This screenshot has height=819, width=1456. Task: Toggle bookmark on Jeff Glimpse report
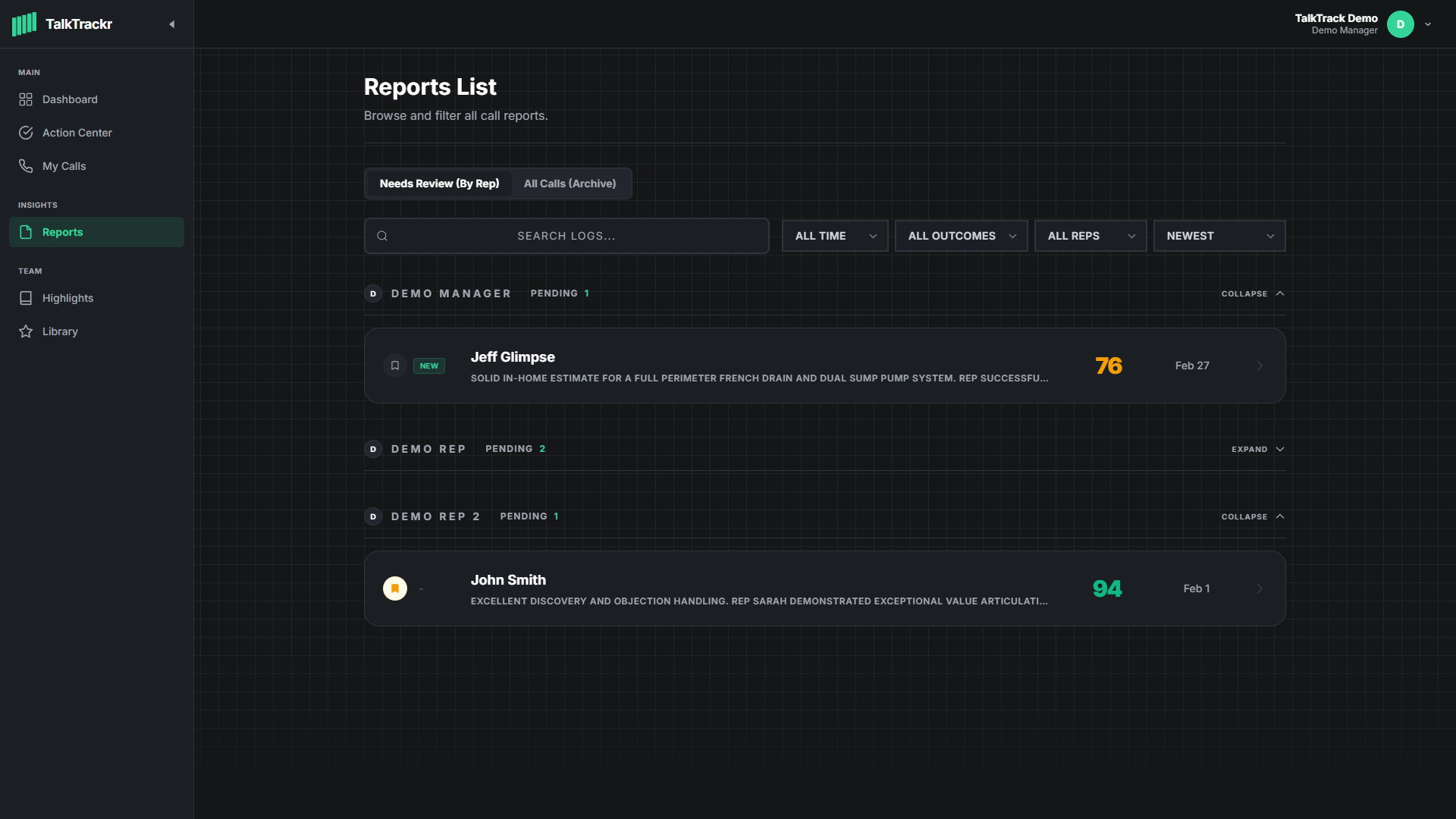395,366
